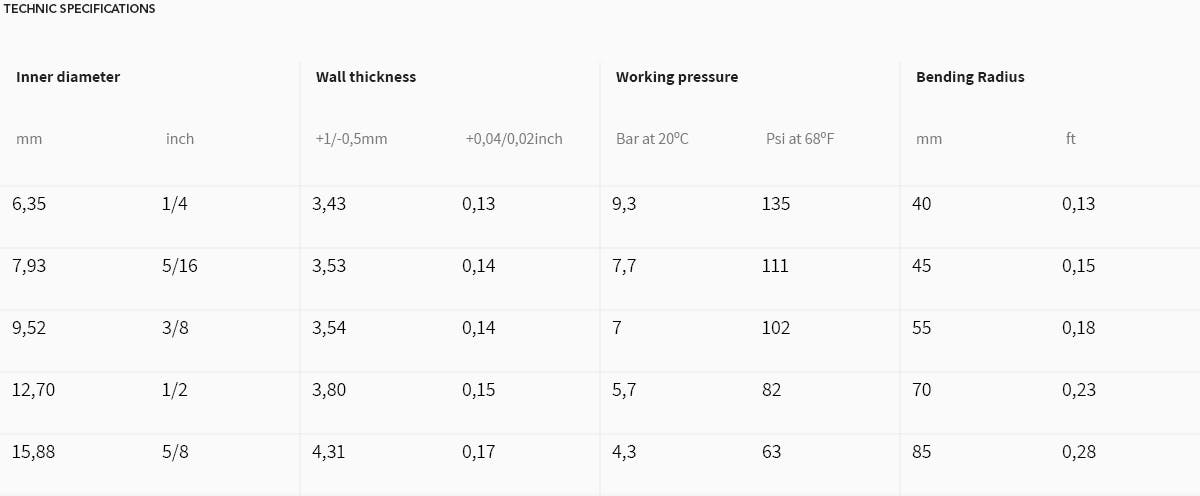Click the 0,28 ft bending radius value
Image resolution: width=1200 pixels, height=496 pixels.
1079,452
